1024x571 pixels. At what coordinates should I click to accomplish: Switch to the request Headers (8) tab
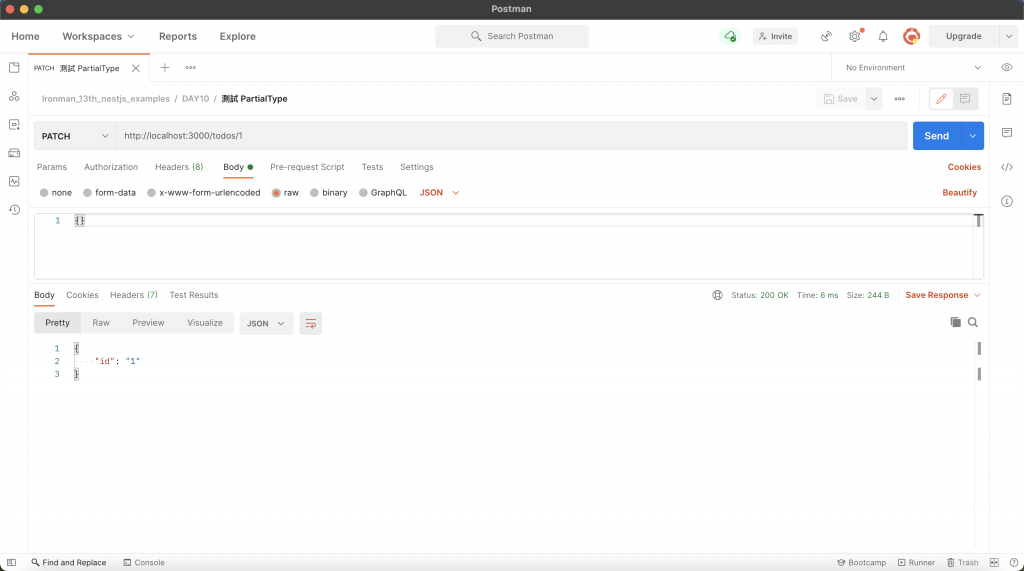coord(179,167)
